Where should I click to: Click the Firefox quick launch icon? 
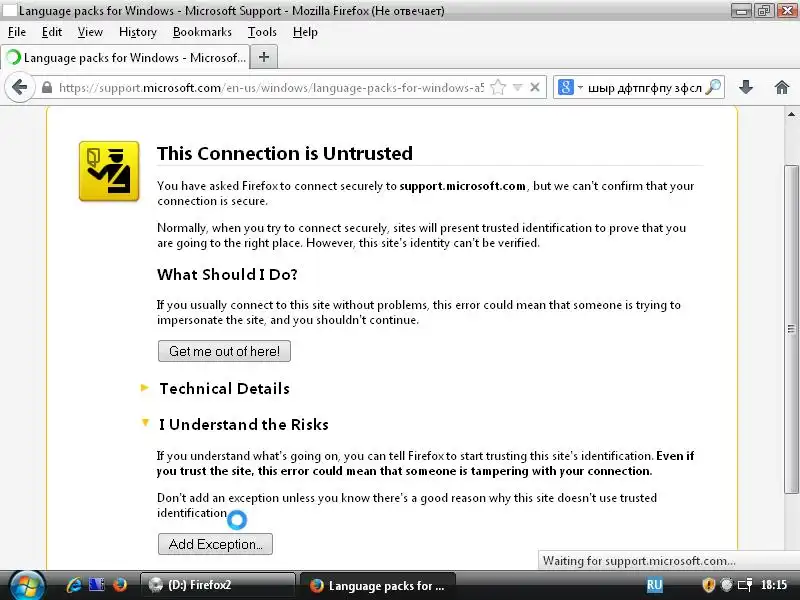tap(119, 585)
